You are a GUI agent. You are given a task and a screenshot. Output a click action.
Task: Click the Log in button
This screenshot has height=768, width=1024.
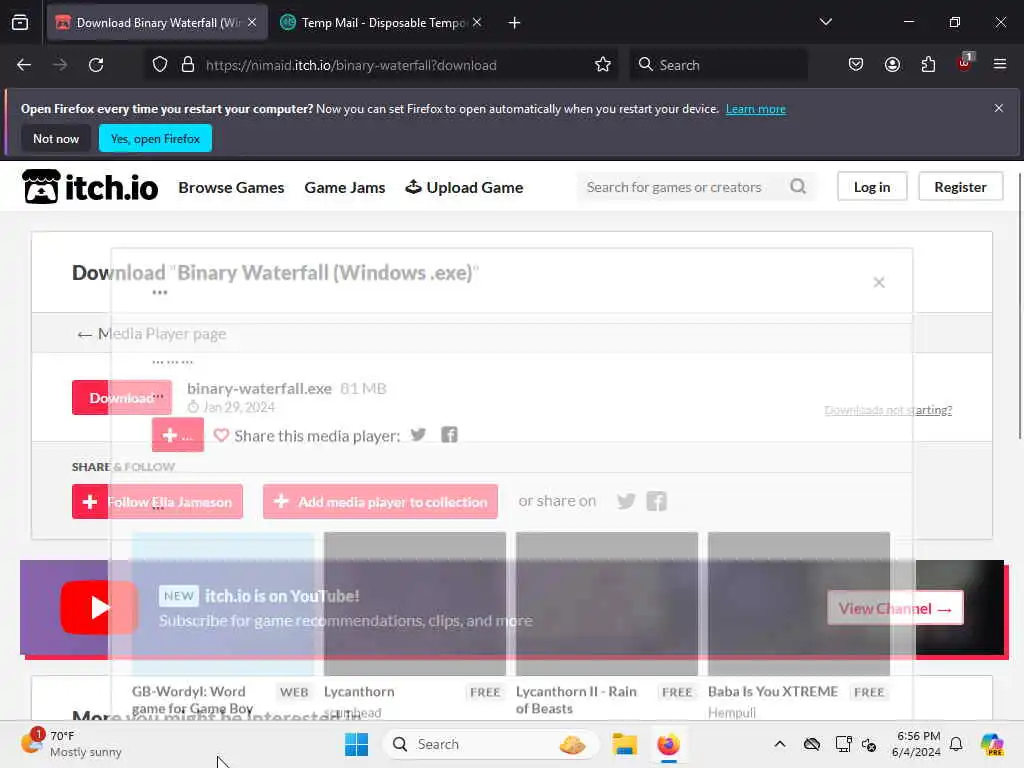pyautogui.click(x=872, y=187)
